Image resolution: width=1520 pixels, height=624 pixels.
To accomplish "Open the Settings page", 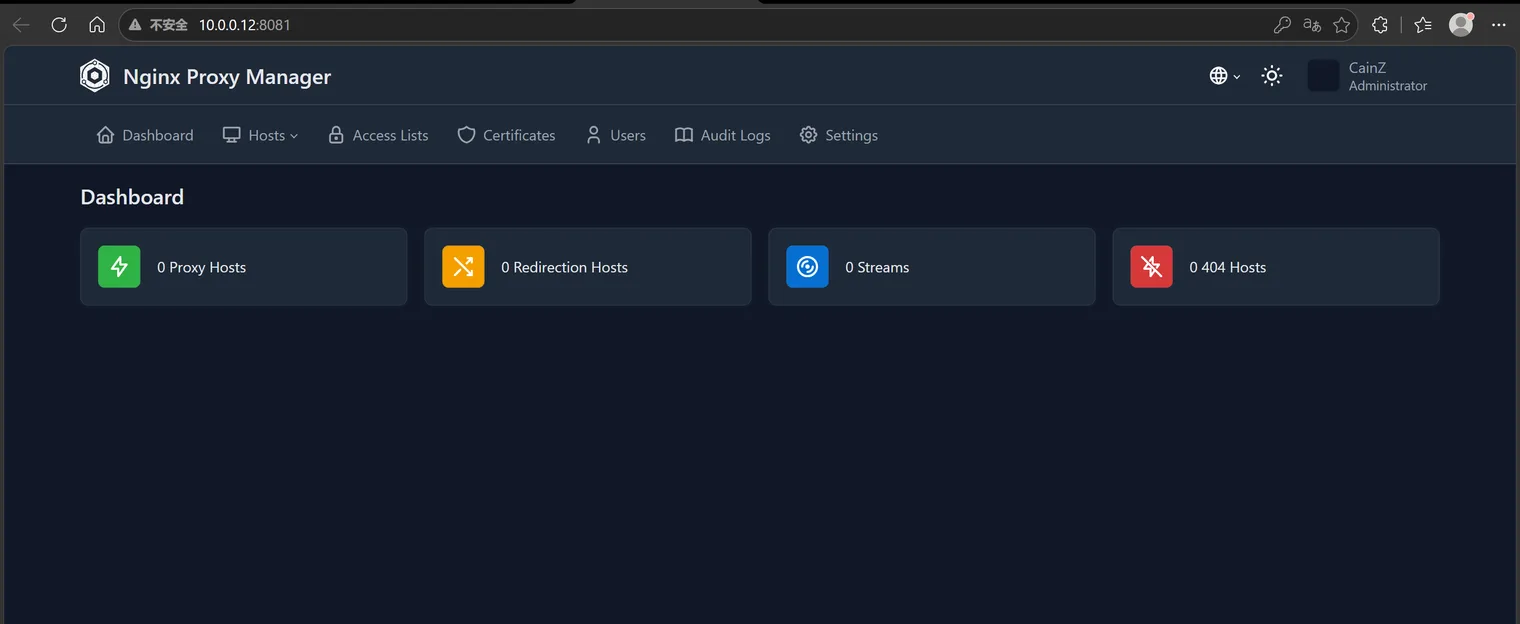I will point(838,135).
